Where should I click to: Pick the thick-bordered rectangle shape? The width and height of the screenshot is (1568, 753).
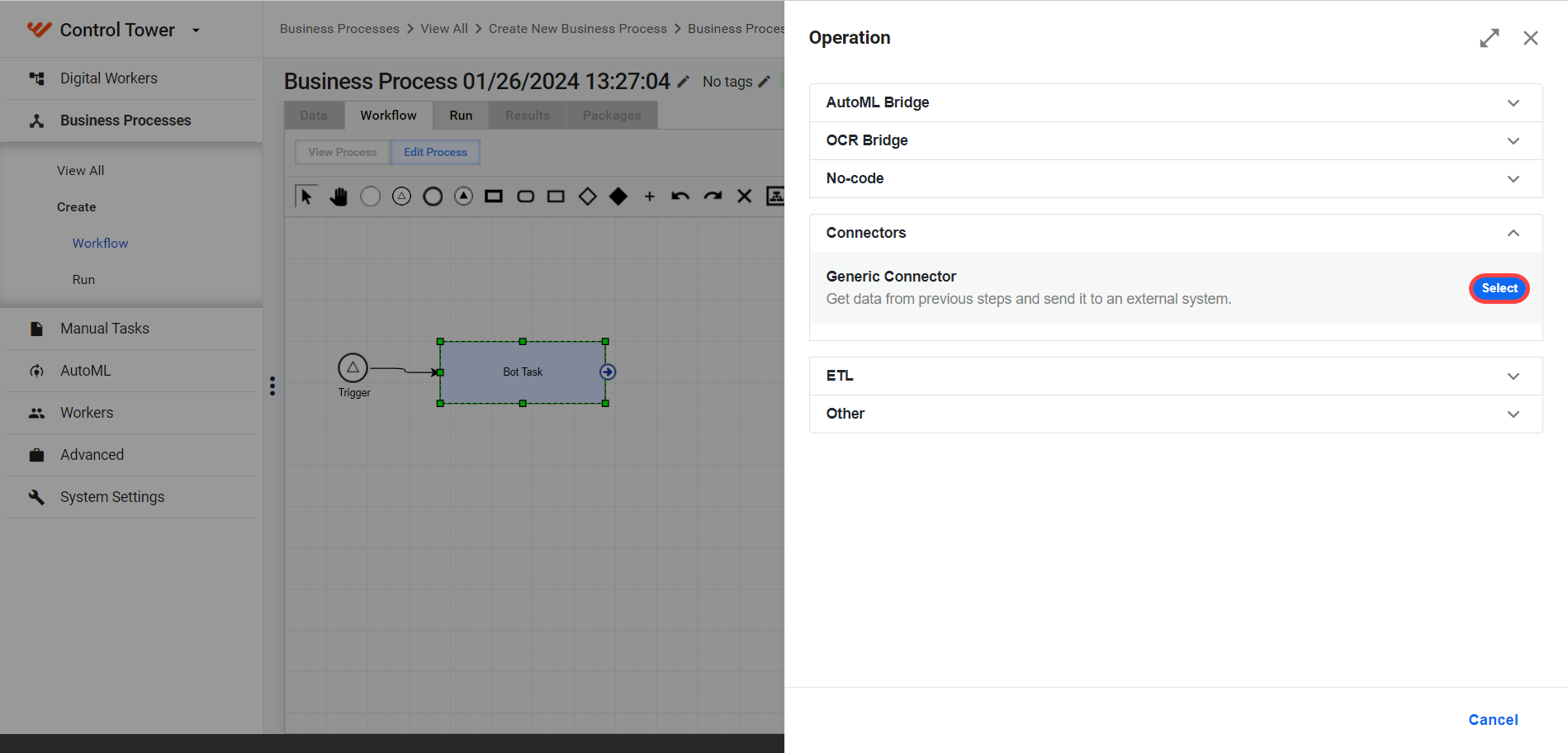click(x=494, y=197)
